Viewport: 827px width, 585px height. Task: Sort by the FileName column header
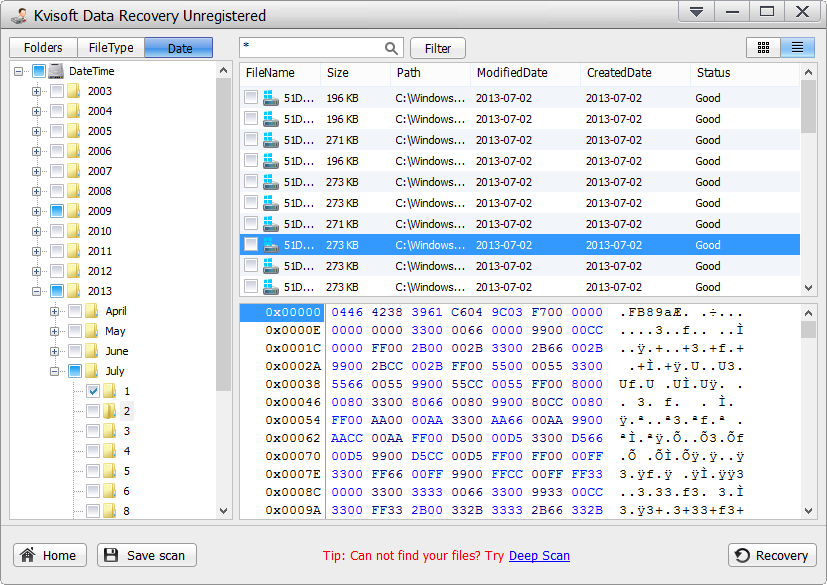[x=280, y=73]
